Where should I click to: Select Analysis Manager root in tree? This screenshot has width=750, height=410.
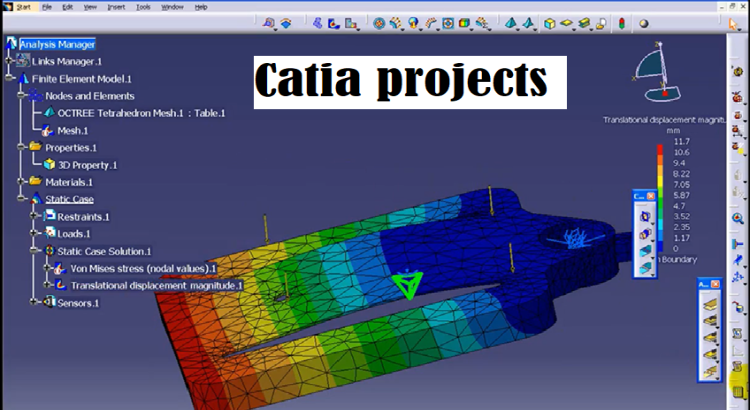(57, 44)
